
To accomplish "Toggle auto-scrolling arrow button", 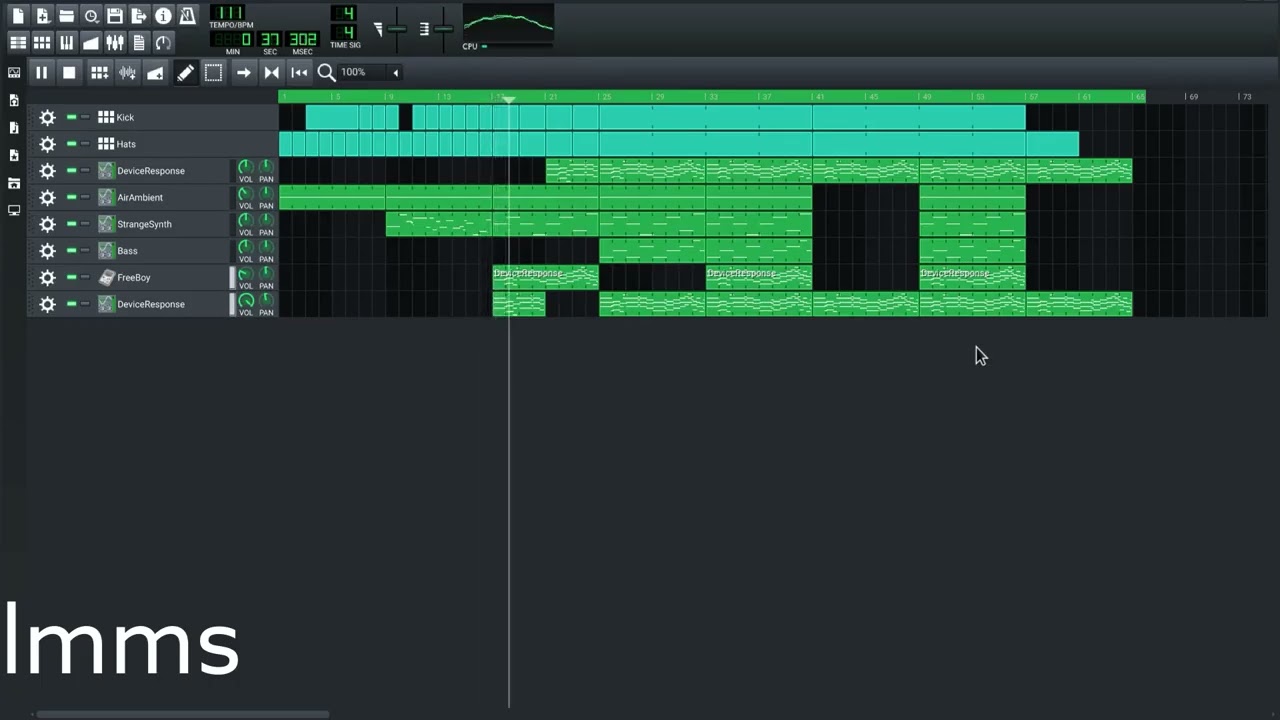I will 243,72.
